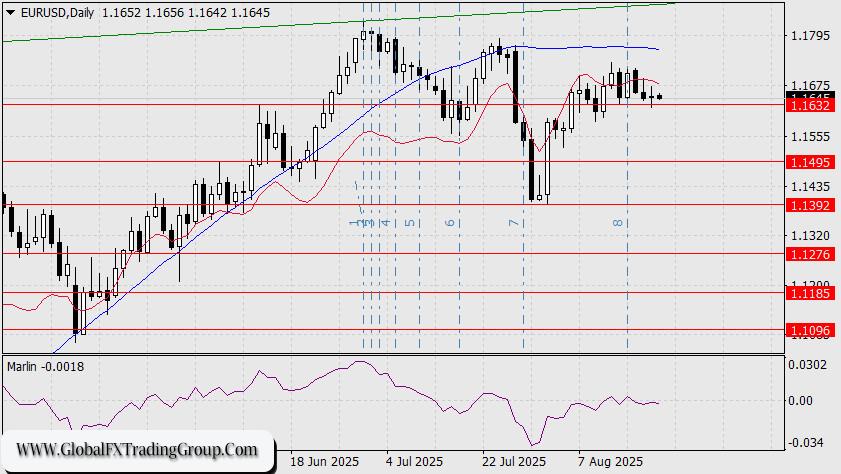Click the 1.1185 price level label
The height and width of the screenshot is (474, 841).
click(x=806, y=294)
